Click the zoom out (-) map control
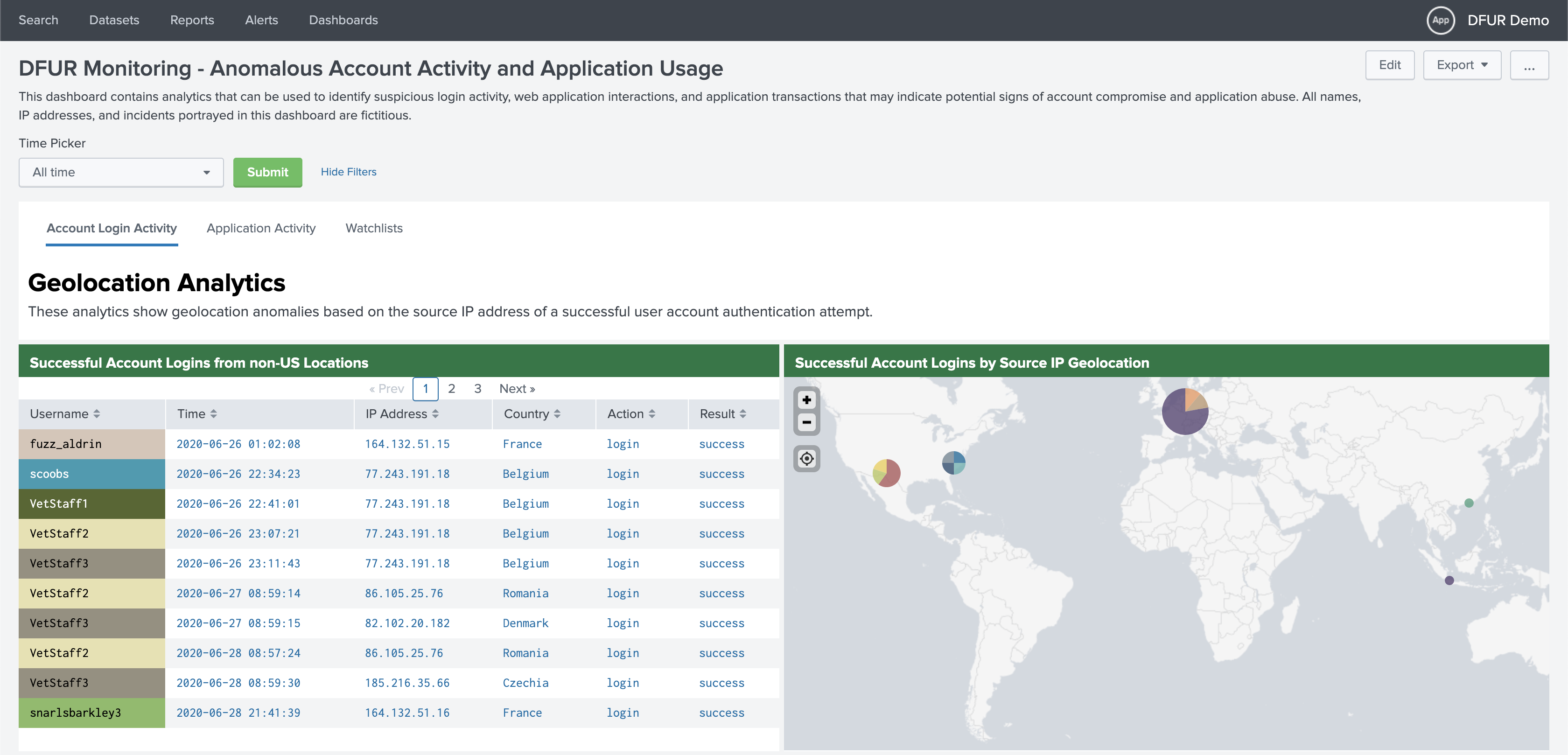This screenshot has width=1568, height=755. (x=807, y=421)
